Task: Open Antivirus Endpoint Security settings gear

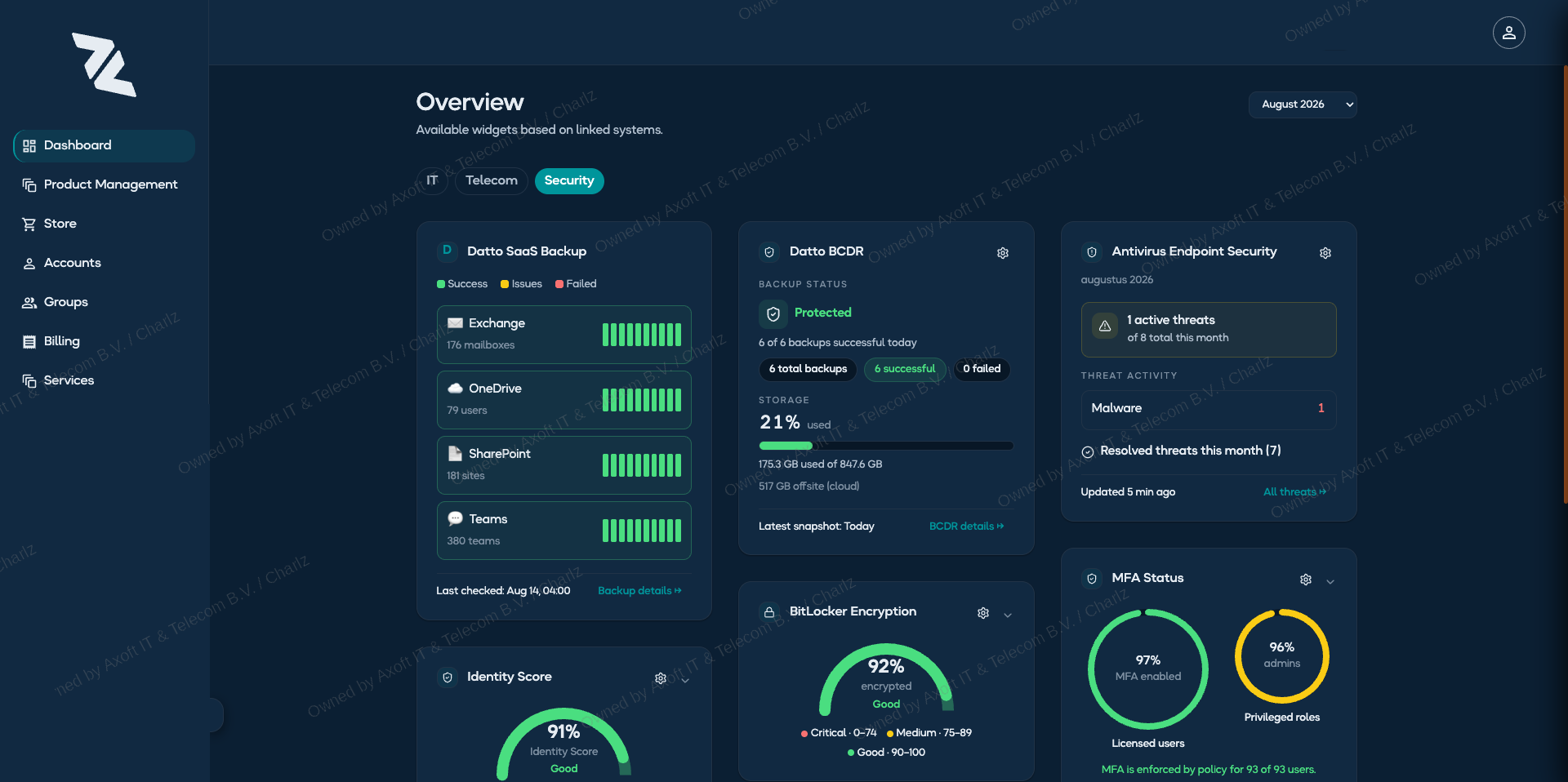Action: pyautogui.click(x=1325, y=253)
